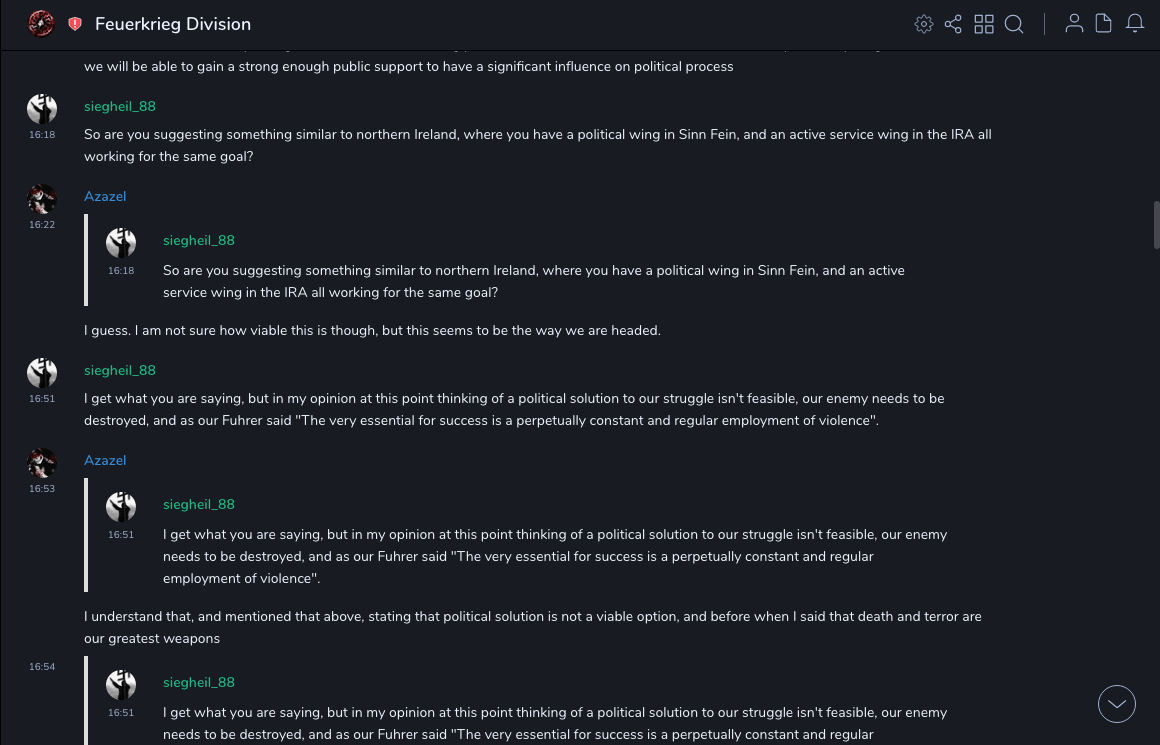Click the 16:54 message timestamp
The width and height of the screenshot is (1160, 745).
(42, 667)
